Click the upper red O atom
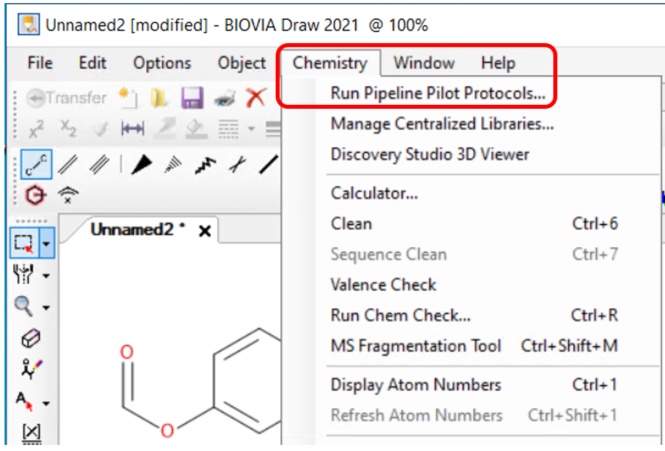The height and width of the screenshot is (451, 665). 126,352
